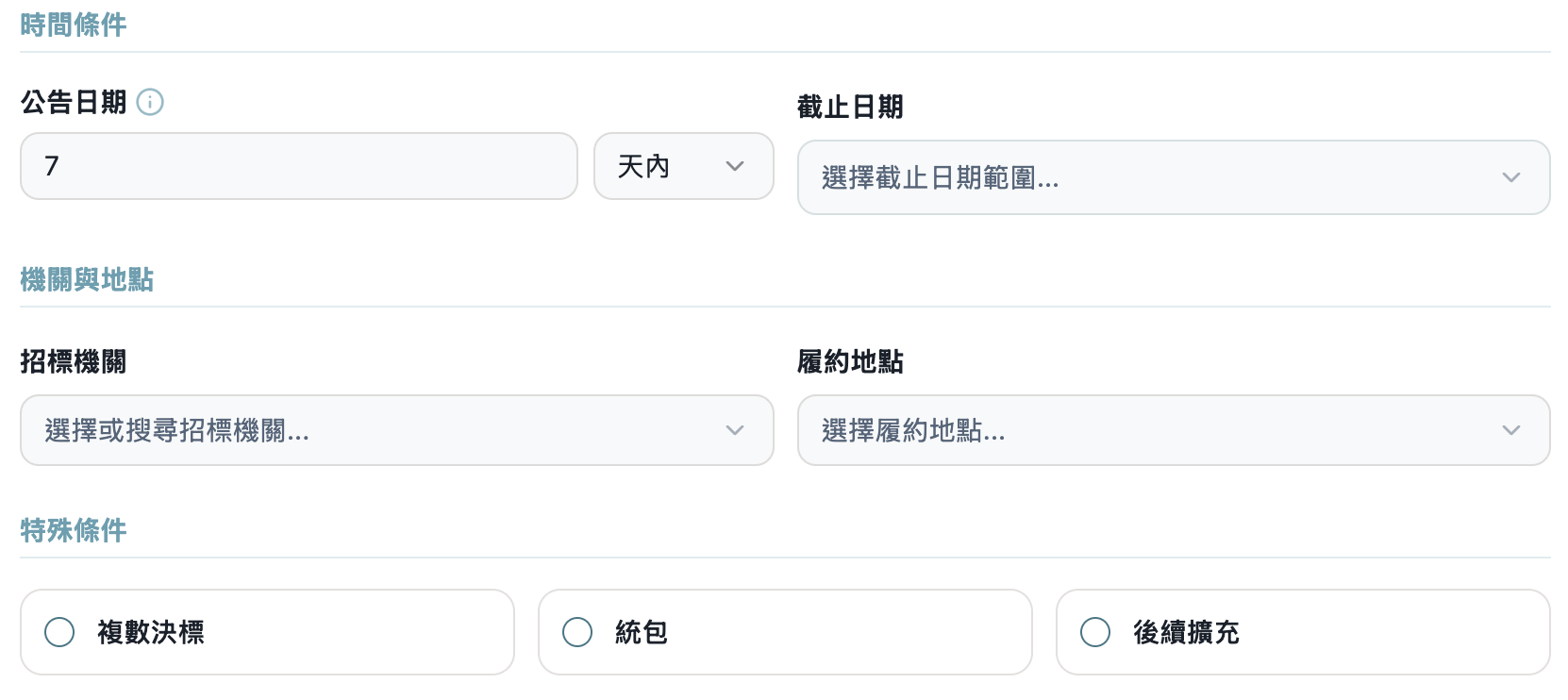Click the chevron arrow in 天內 selector
1568x700 pixels.
pos(735,166)
